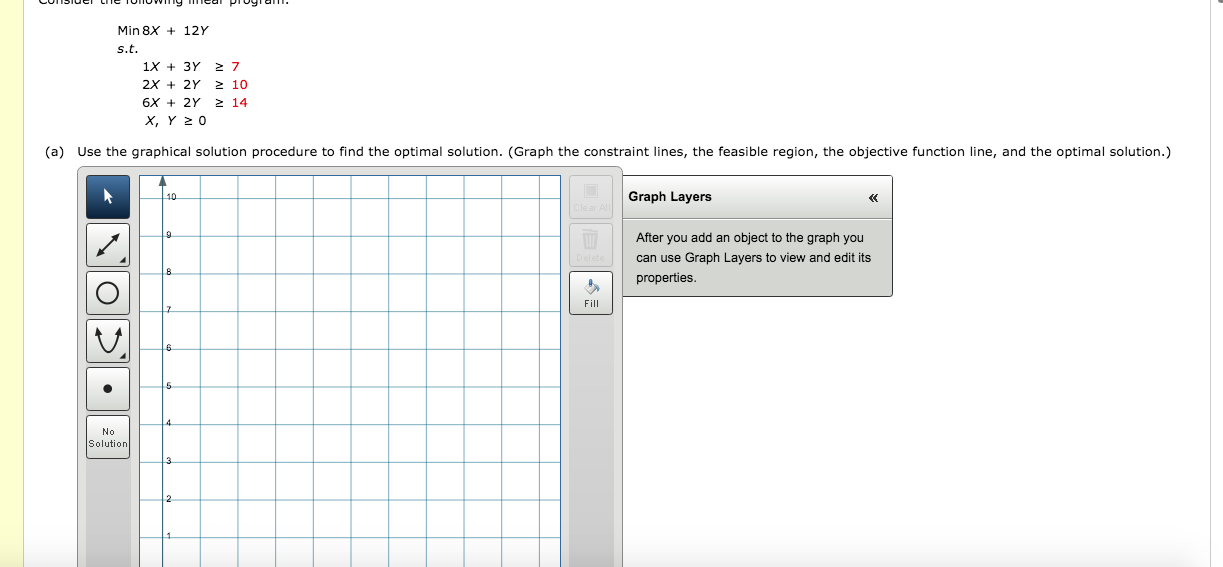The height and width of the screenshot is (567, 1223).
Task: Click the y-axis label 10 on graph
Action: coord(171,197)
